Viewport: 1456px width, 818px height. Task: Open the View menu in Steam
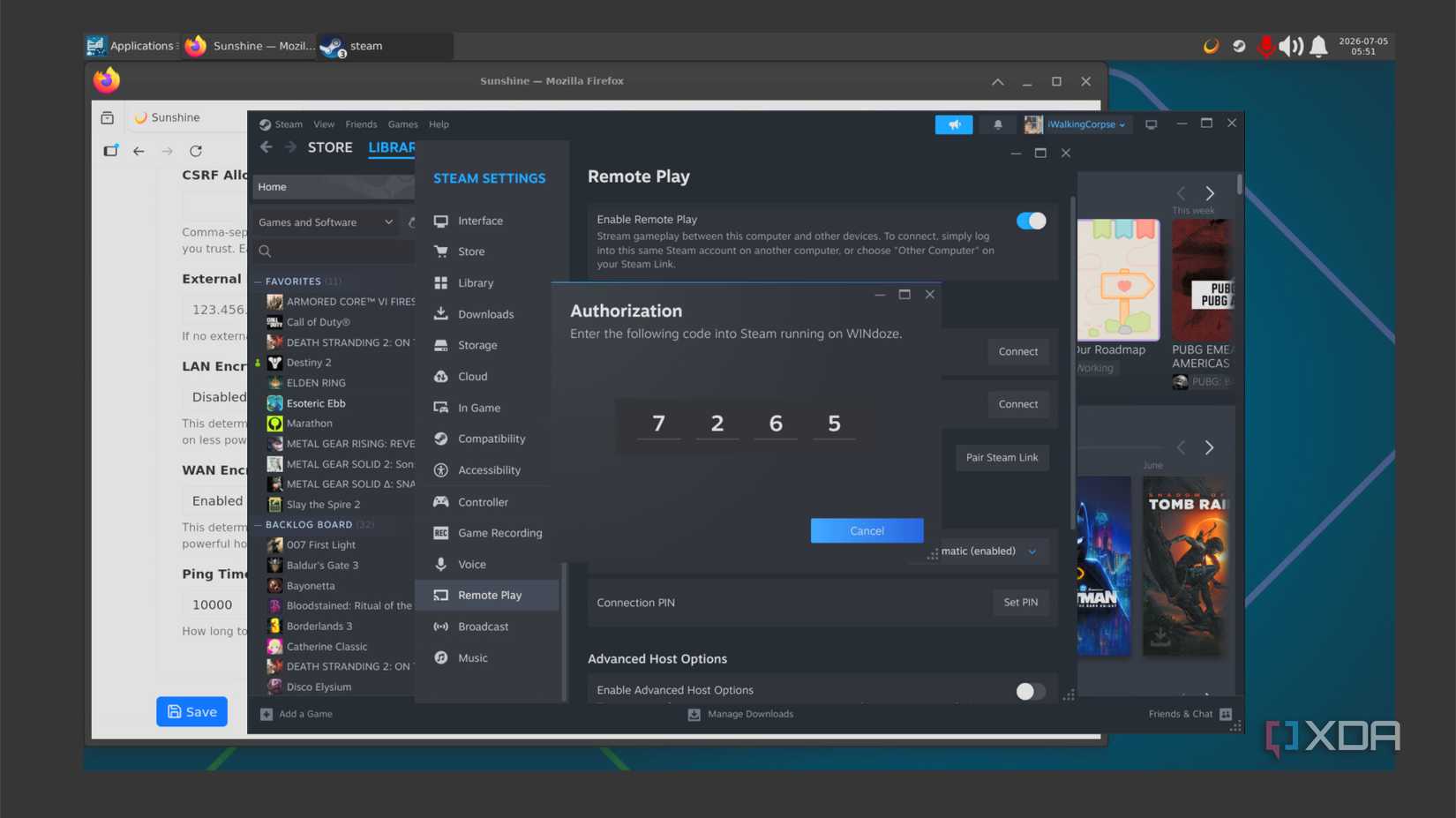coord(324,124)
